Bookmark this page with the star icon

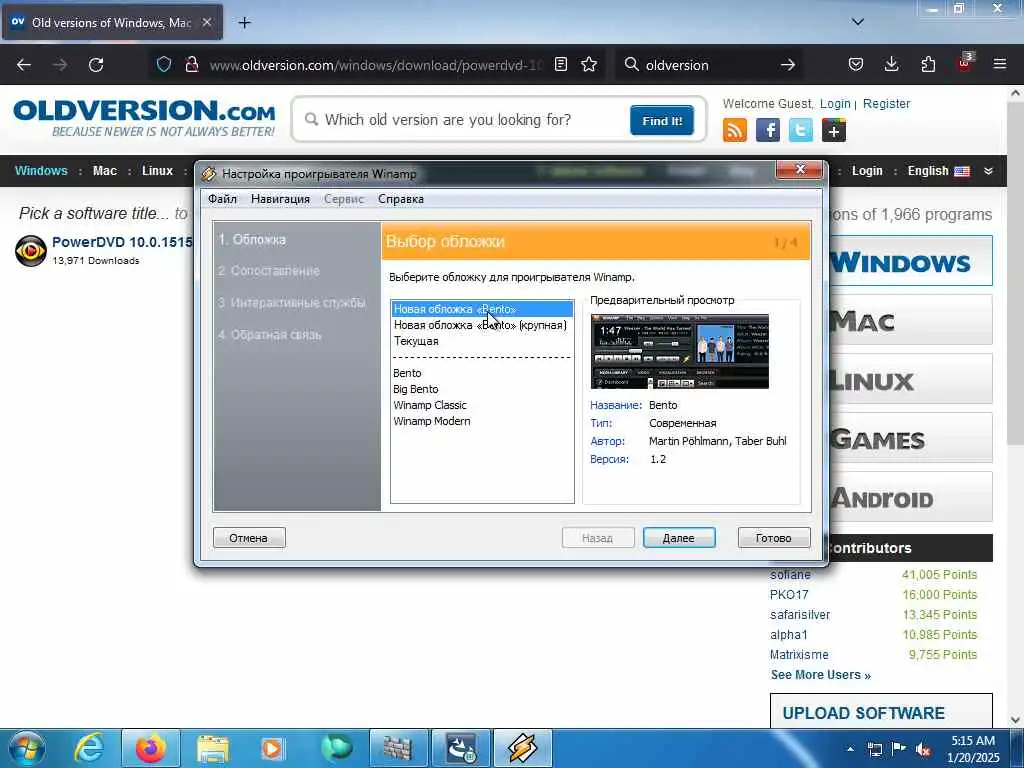point(589,64)
